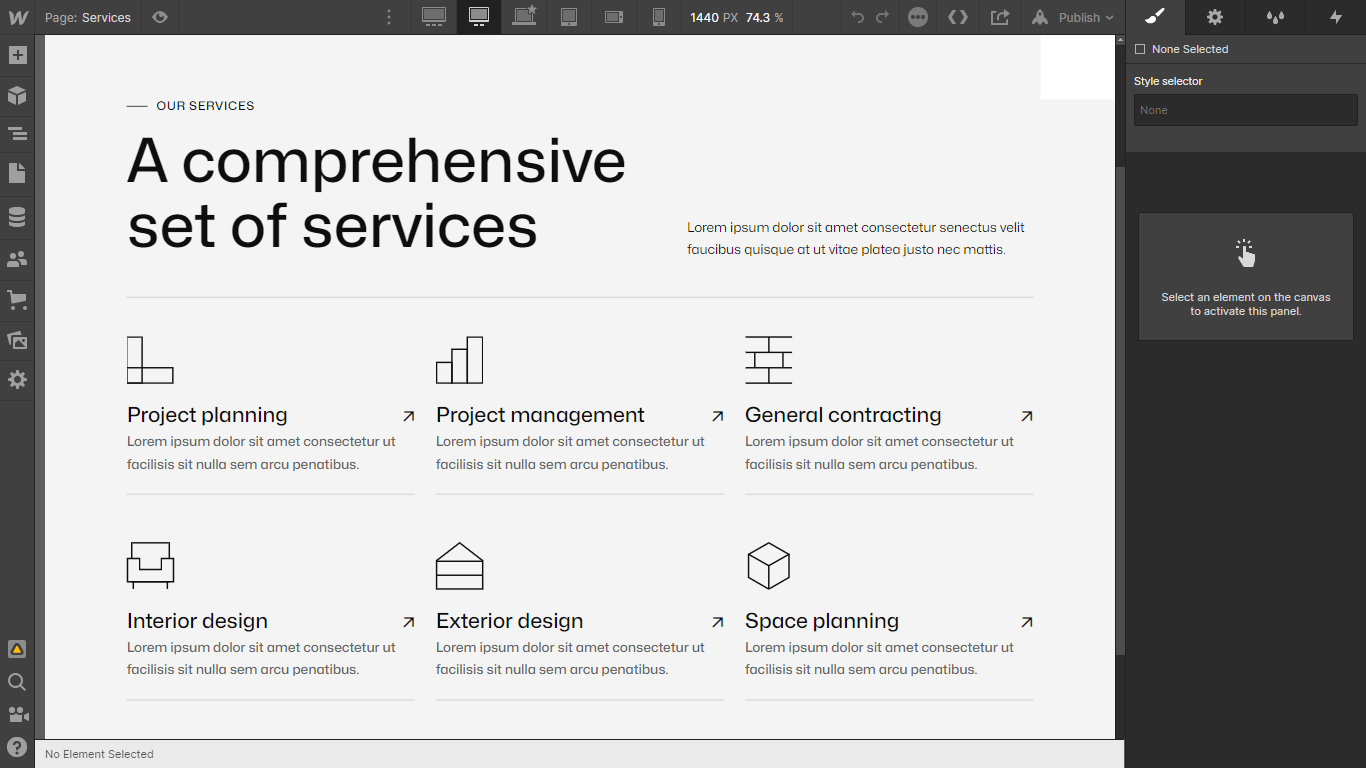Switch to tablet breakpoint view
The image size is (1366, 768).
coord(569,17)
